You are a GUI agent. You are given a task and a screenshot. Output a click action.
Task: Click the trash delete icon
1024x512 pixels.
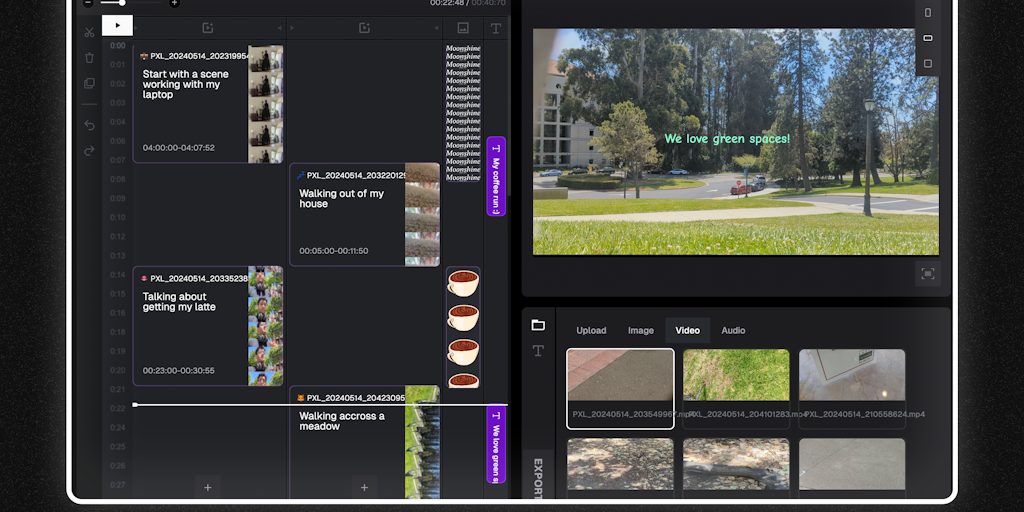(89, 58)
